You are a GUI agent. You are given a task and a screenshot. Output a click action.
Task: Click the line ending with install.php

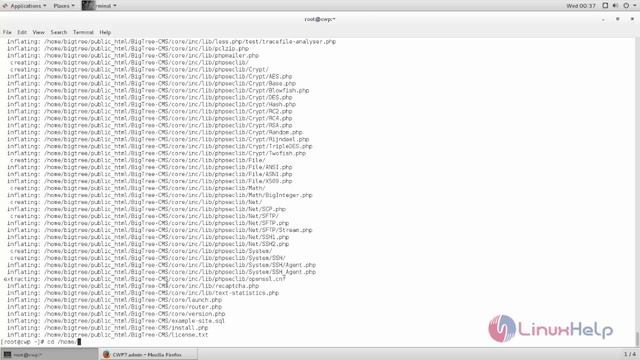108,328
